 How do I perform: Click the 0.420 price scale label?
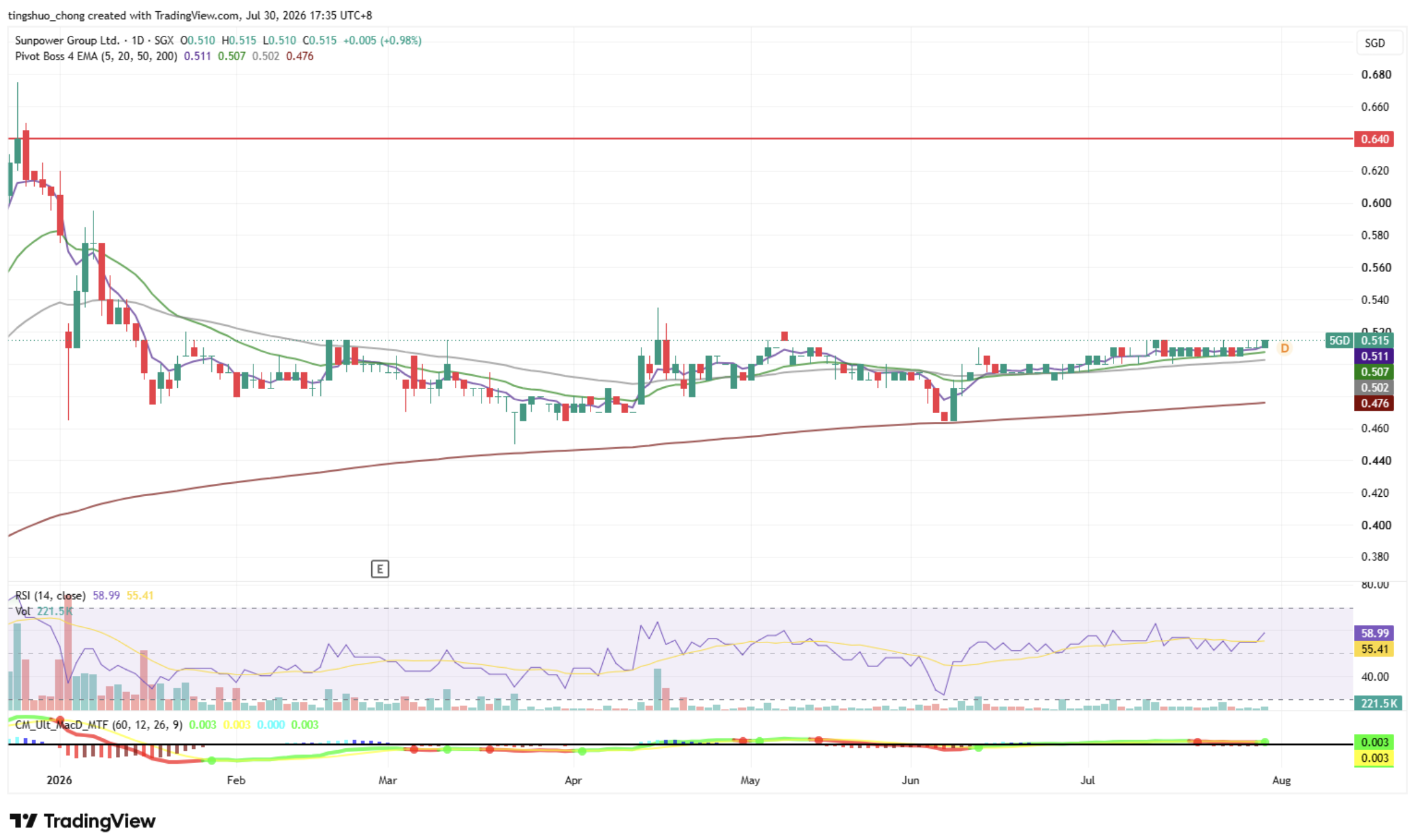(x=1376, y=493)
